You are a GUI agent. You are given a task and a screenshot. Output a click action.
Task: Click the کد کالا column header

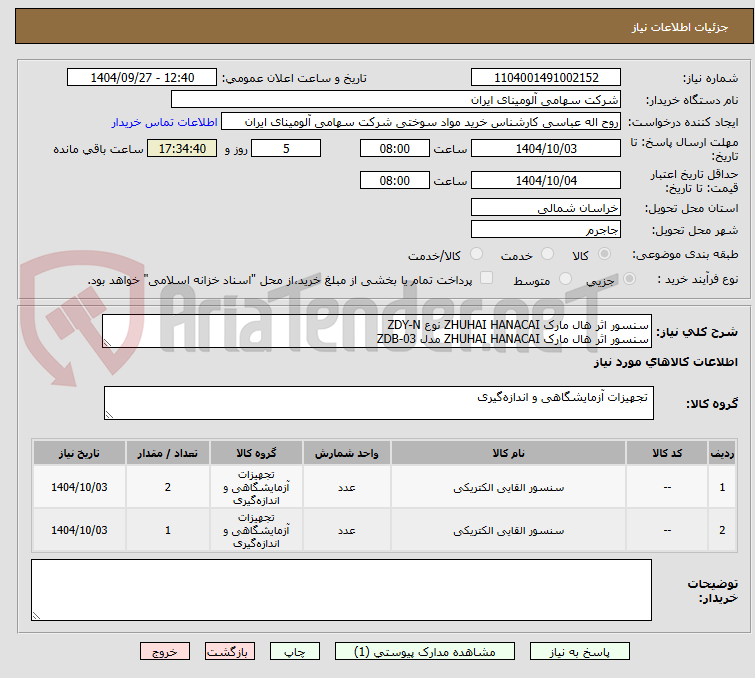tap(667, 453)
